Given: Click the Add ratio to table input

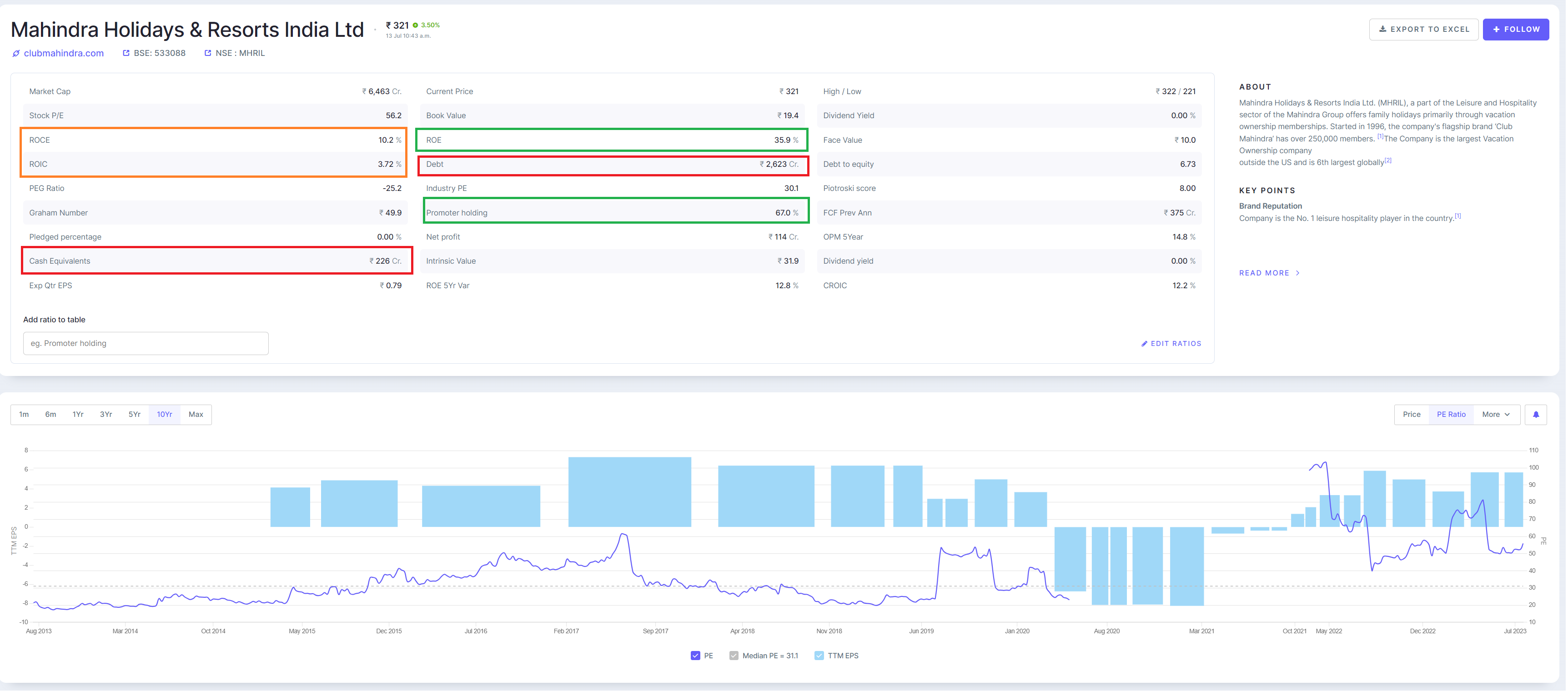Looking at the screenshot, I should click(x=146, y=343).
